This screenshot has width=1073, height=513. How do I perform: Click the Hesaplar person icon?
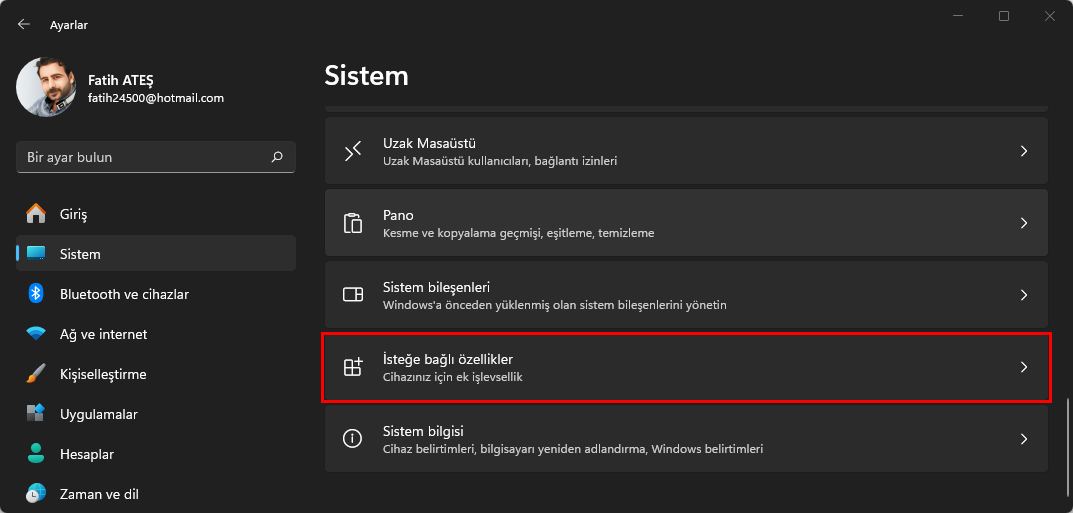36,454
